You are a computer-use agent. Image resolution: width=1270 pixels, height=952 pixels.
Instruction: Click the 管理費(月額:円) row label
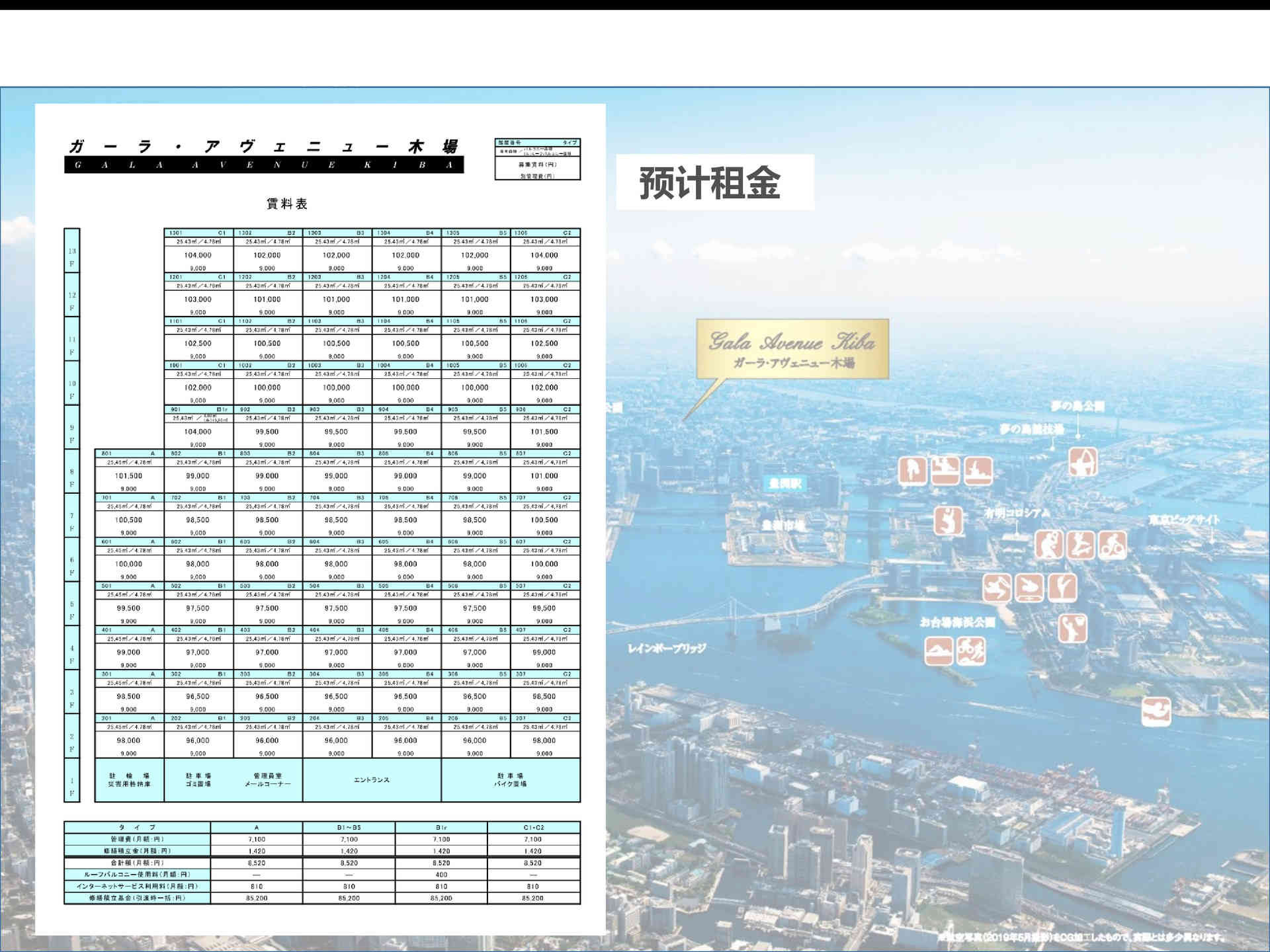point(138,840)
